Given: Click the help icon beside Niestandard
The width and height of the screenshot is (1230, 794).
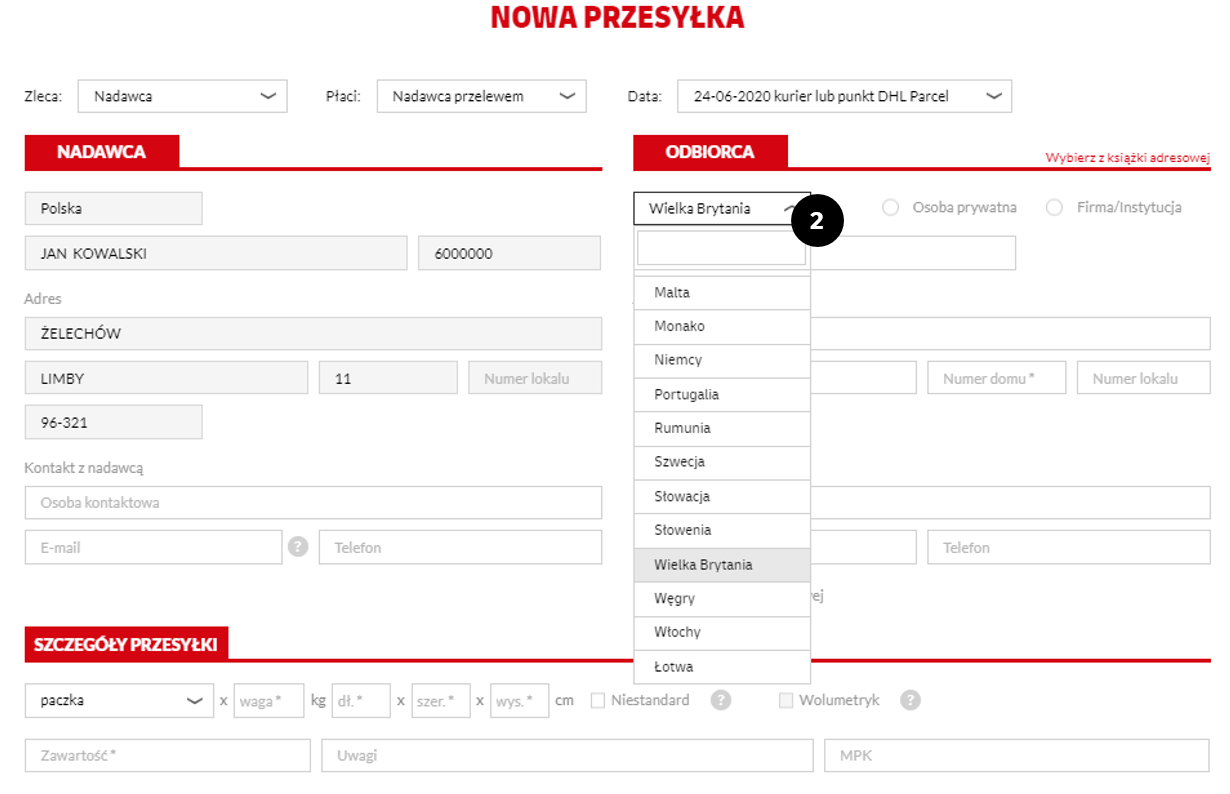Looking at the screenshot, I should 721,700.
